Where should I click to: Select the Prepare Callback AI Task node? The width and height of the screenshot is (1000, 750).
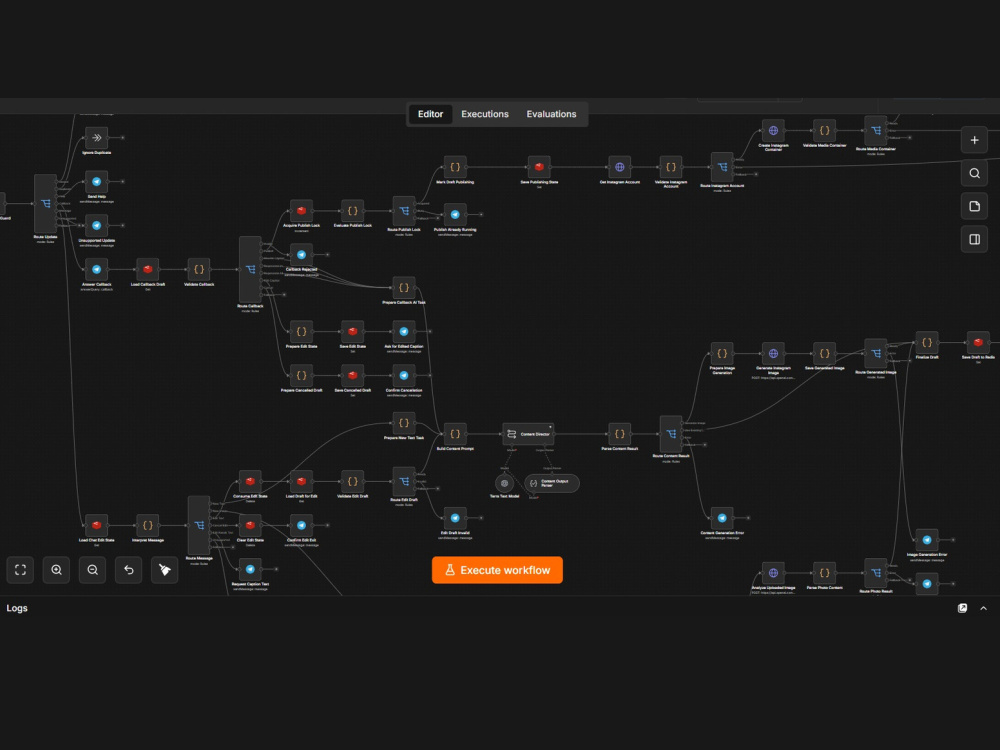pos(404,288)
